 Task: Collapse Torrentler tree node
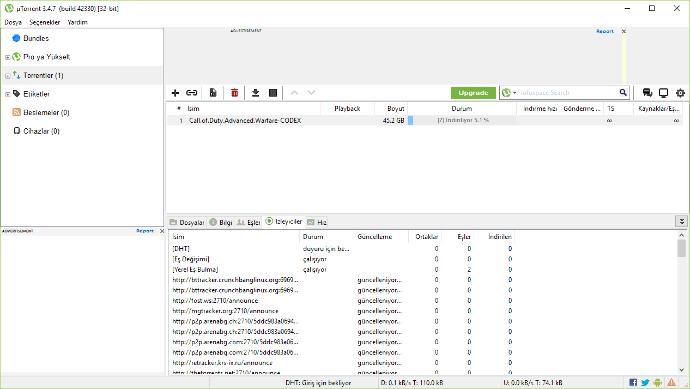point(7,76)
